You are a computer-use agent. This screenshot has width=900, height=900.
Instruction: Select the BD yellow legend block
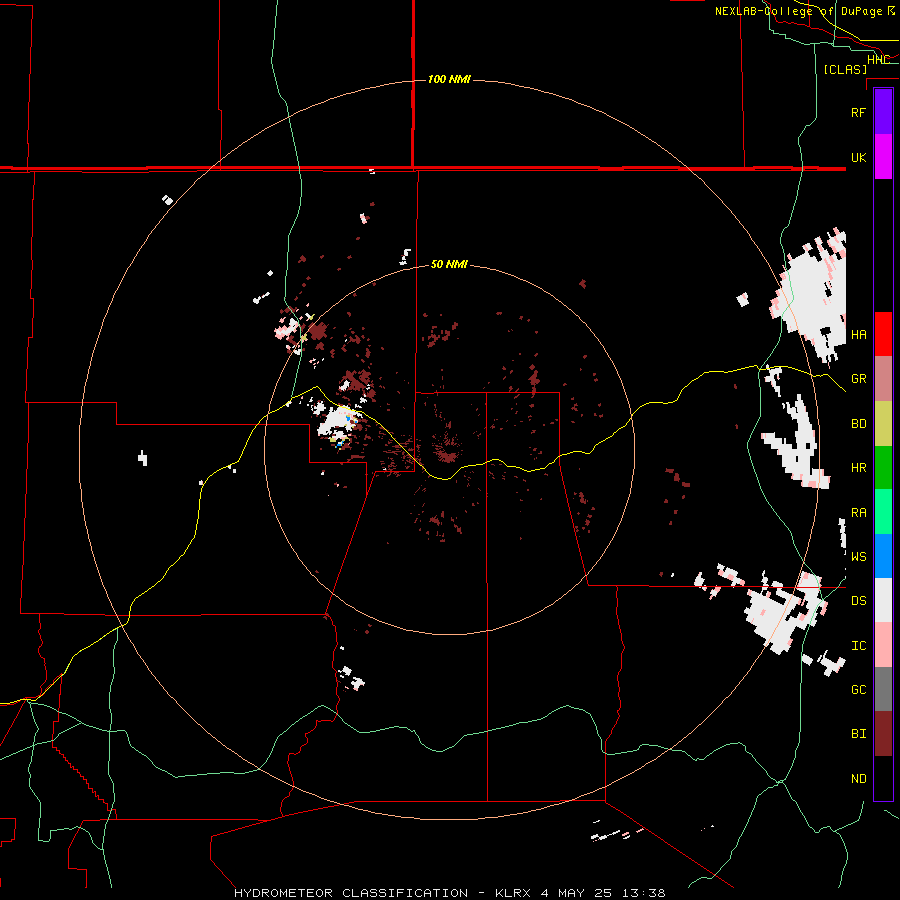coord(883,424)
